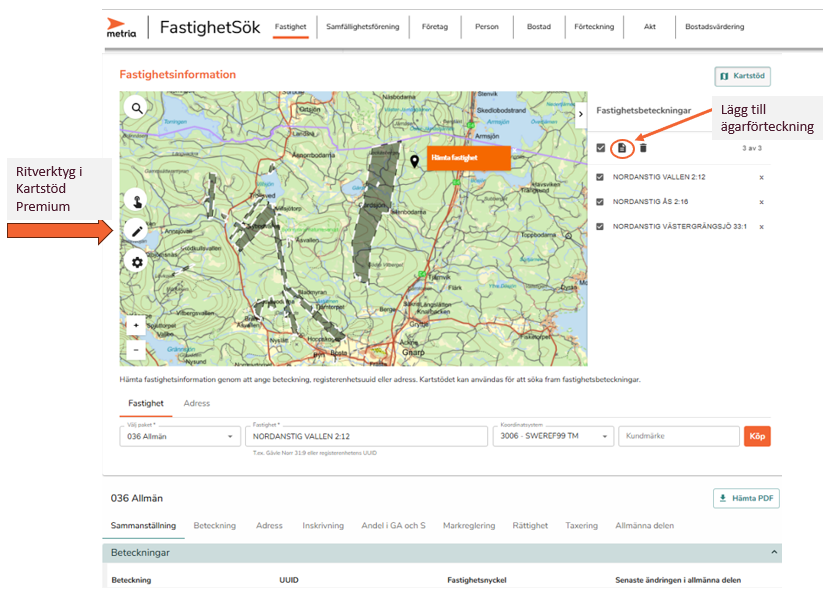Uncheck NORDANSTIG VALLEN 2:12 checkbox

pyautogui.click(x=600, y=177)
